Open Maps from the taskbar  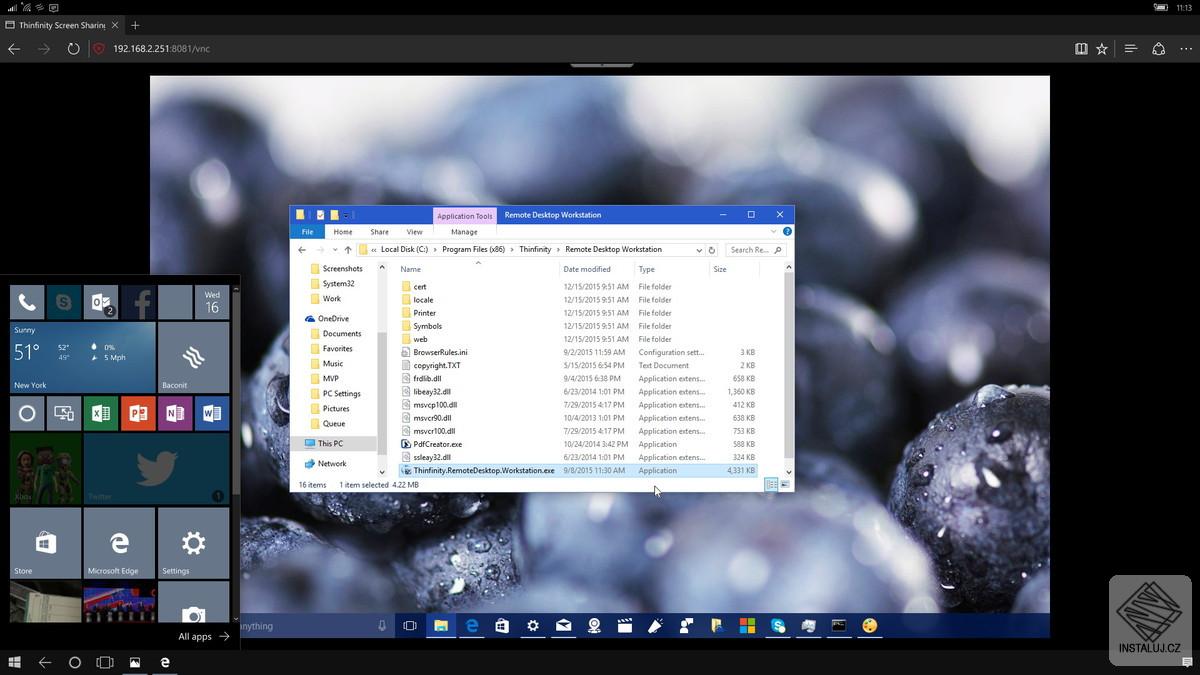[594, 625]
